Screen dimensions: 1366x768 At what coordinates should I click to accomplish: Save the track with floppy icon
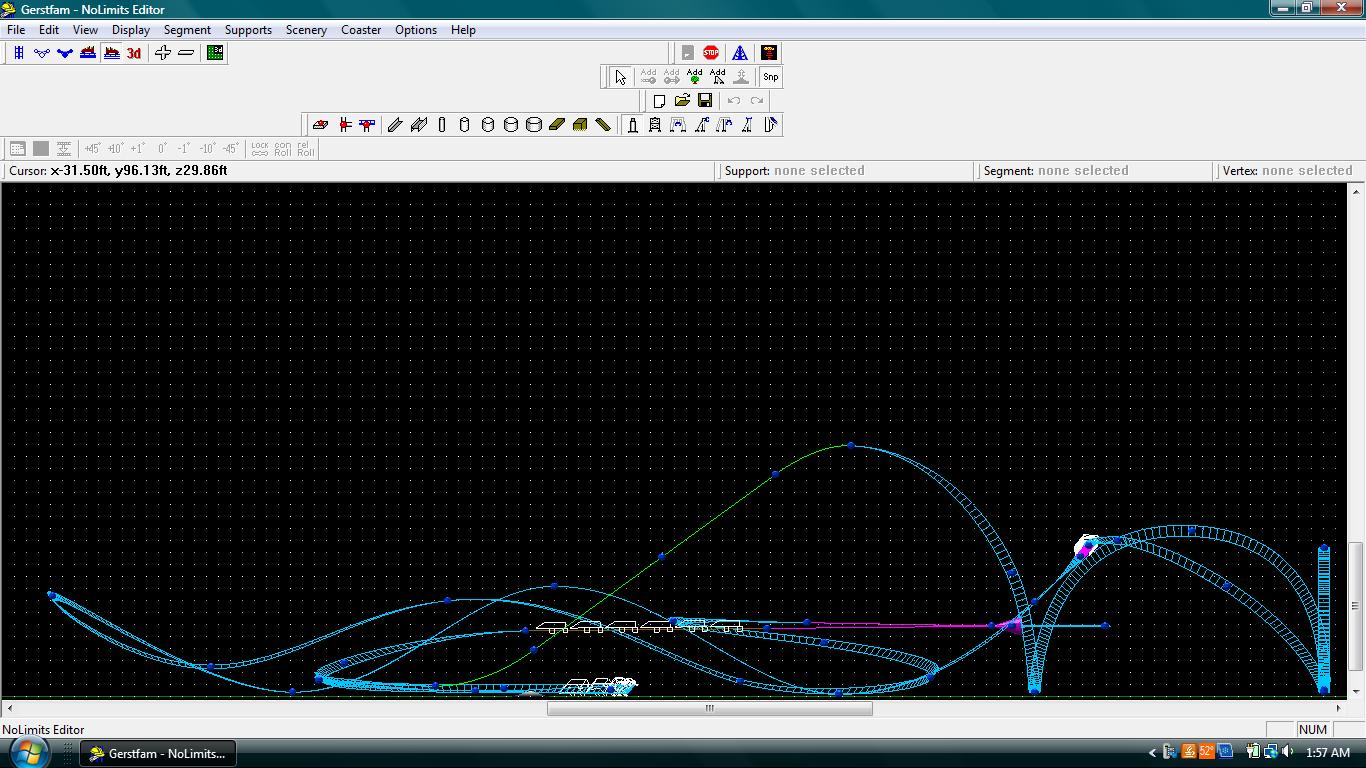[x=705, y=101]
